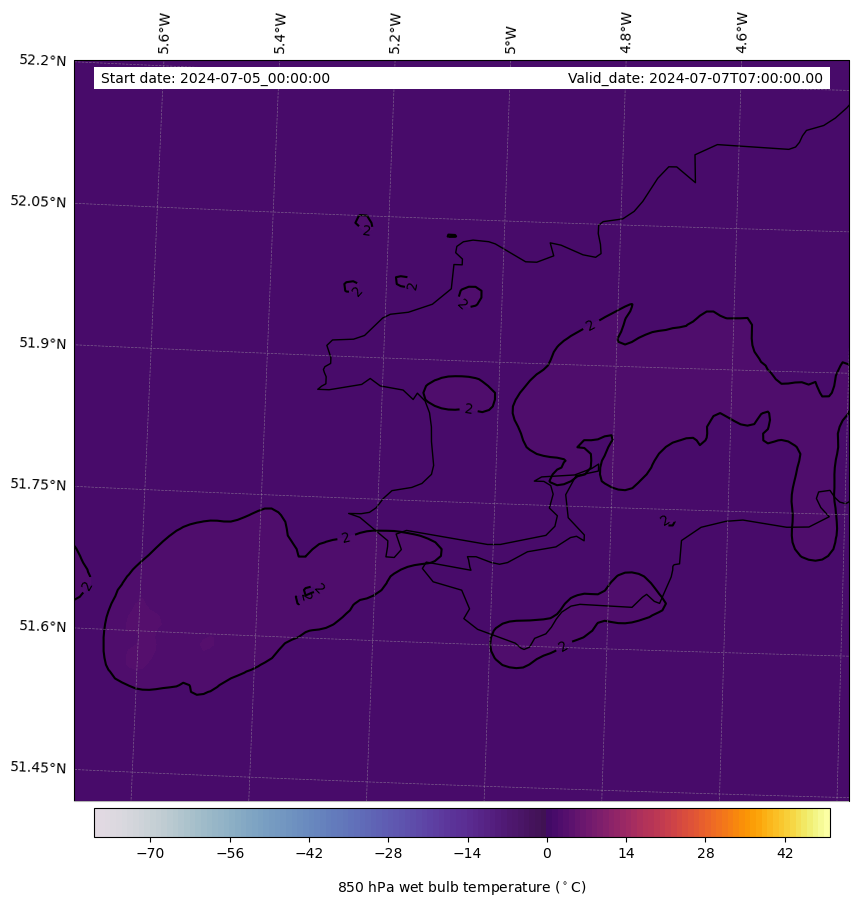Click the 850 hPa wet bulb temperature caption

pos(462,887)
